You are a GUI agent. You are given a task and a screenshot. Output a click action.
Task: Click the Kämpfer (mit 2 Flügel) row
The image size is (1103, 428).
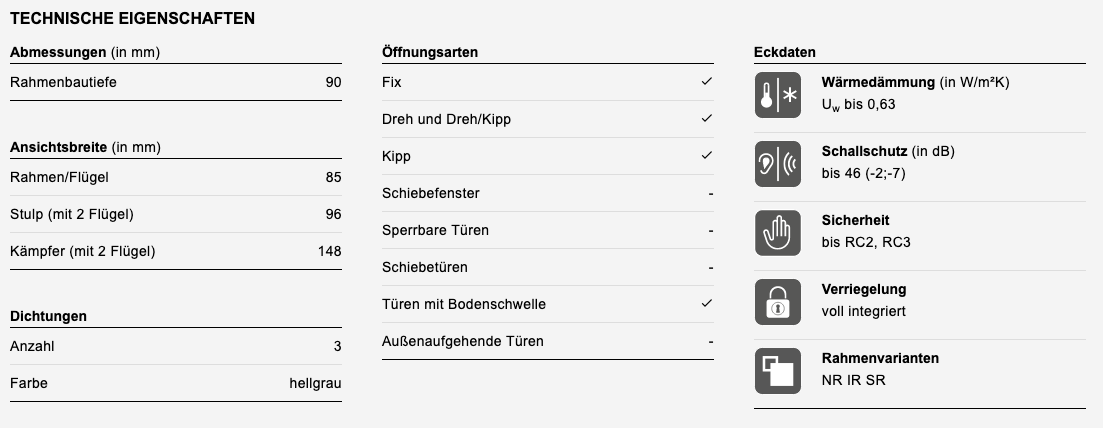176,251
